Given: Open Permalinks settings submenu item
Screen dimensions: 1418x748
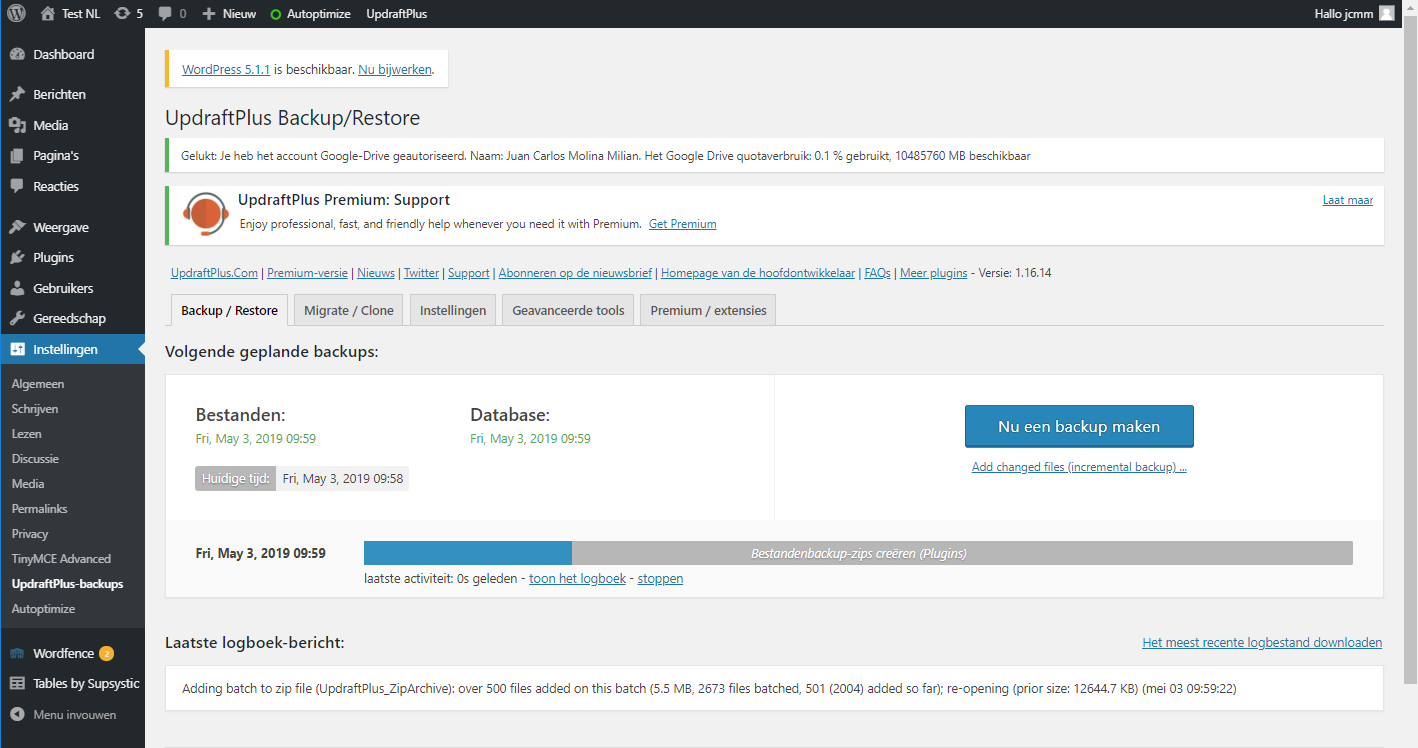Looking at the screenshot, I should (x=40, y=509).
